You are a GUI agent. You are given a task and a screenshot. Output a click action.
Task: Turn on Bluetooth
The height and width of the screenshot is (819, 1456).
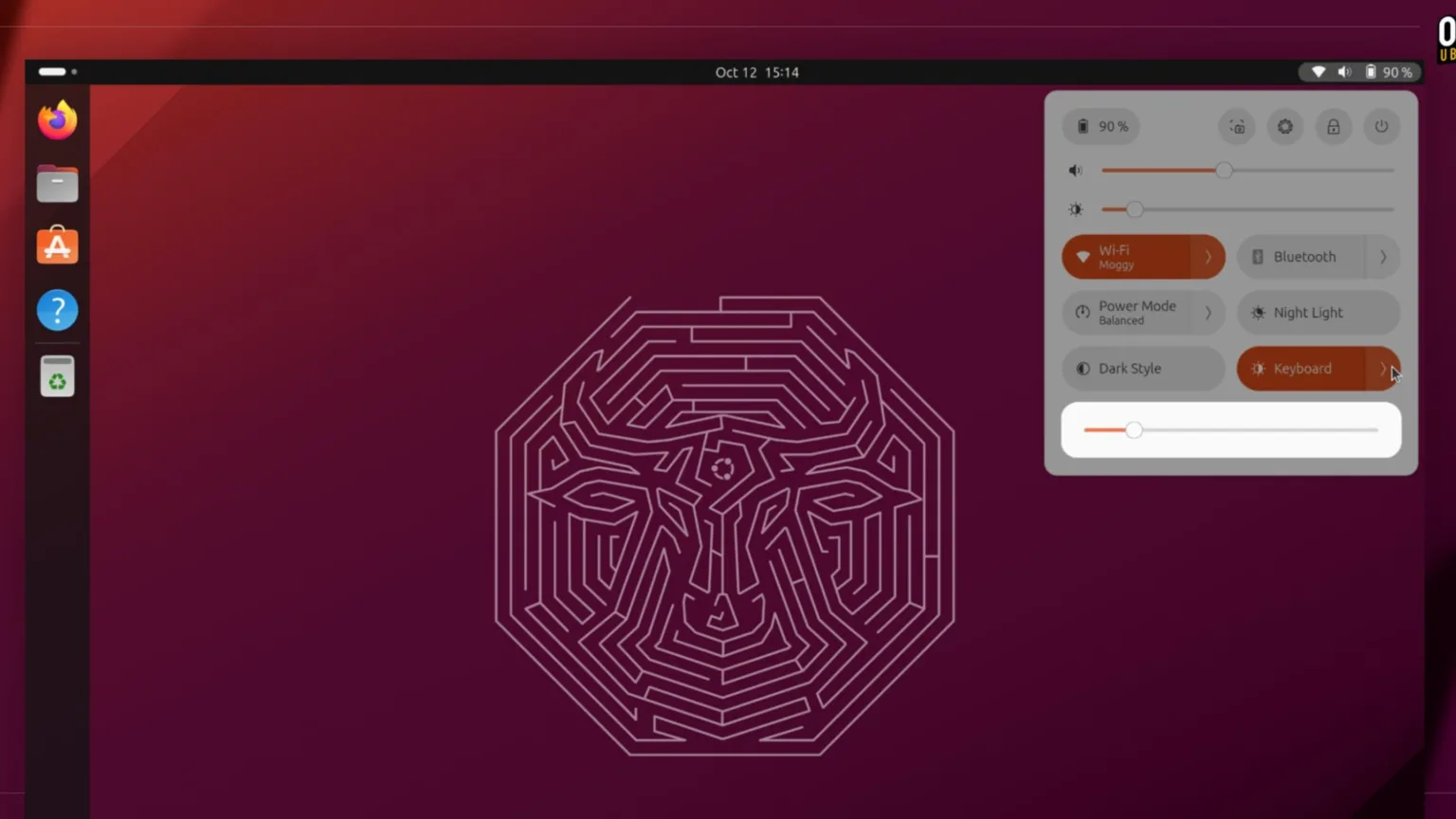1303,256
